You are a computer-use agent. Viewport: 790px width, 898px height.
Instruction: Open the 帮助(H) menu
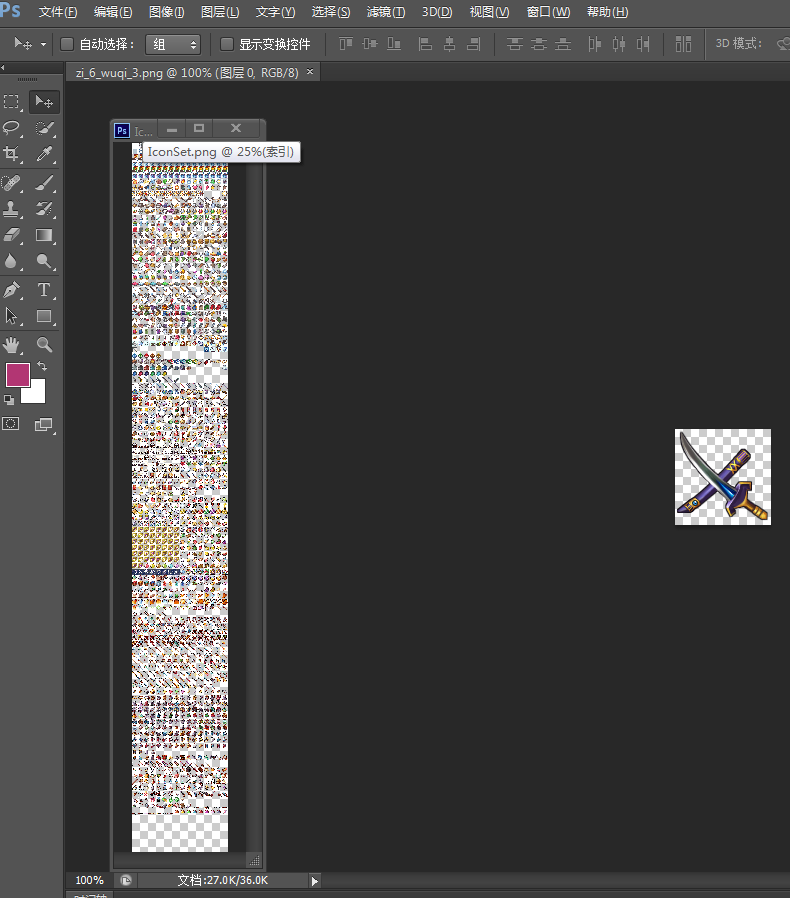click(x=607, y=12)
